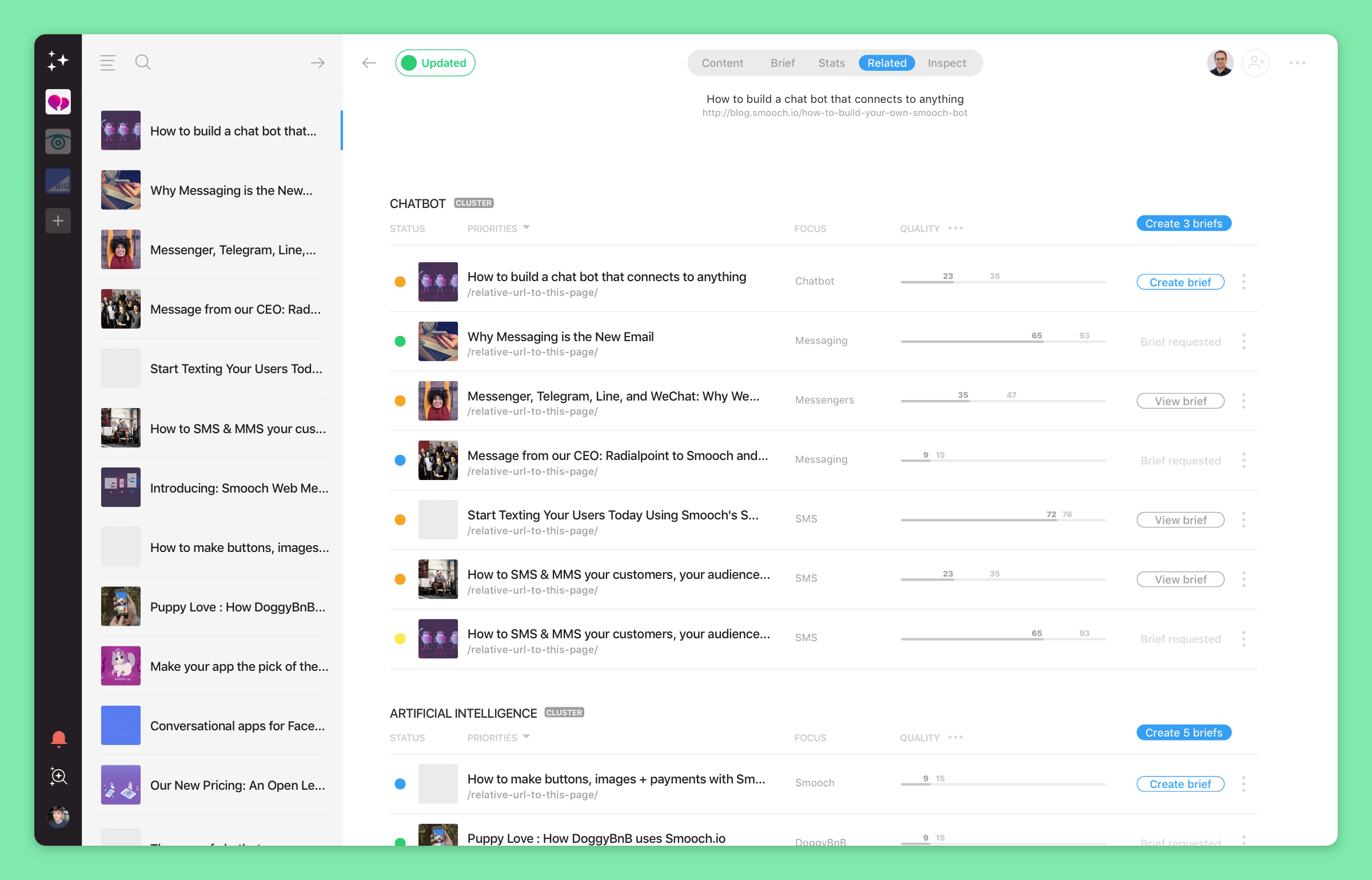Click the Chatbot CLUSTER badge
Screen dimensions: 1372x880
pos(474,203)
